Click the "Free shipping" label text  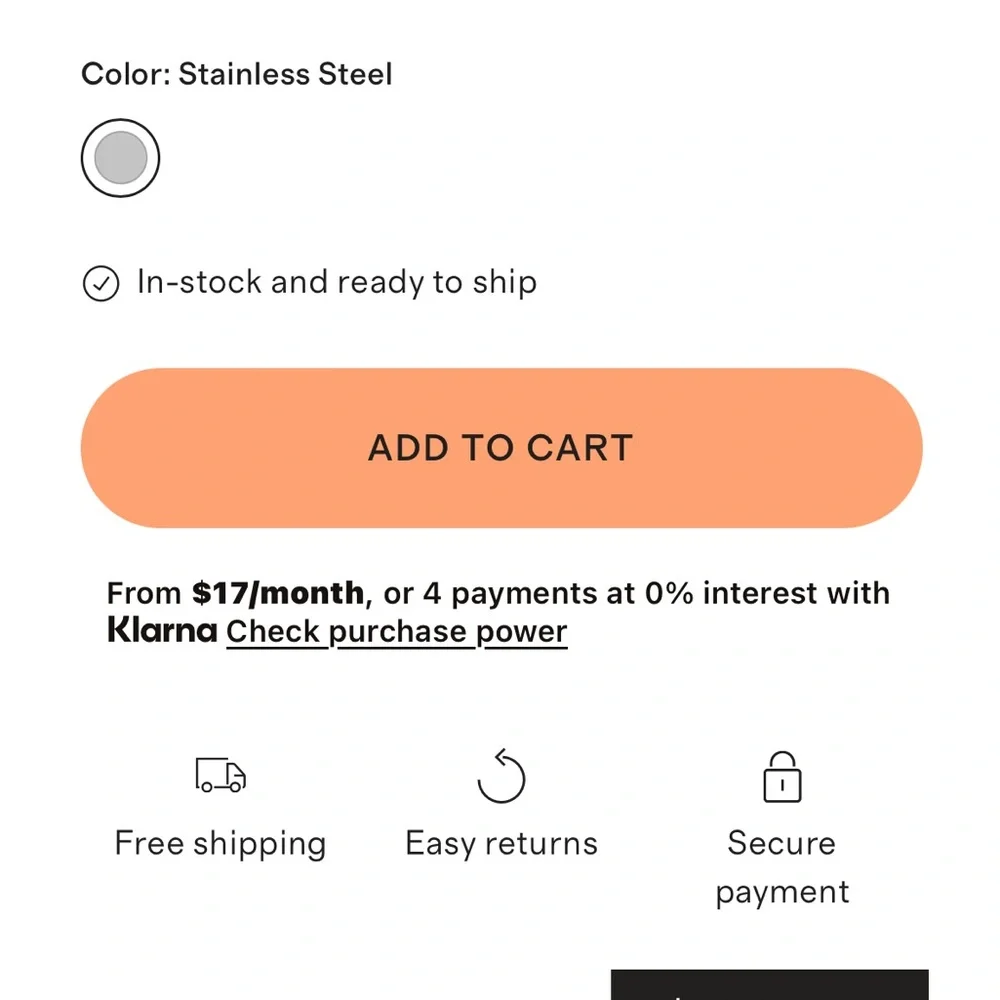click(220, 844)
